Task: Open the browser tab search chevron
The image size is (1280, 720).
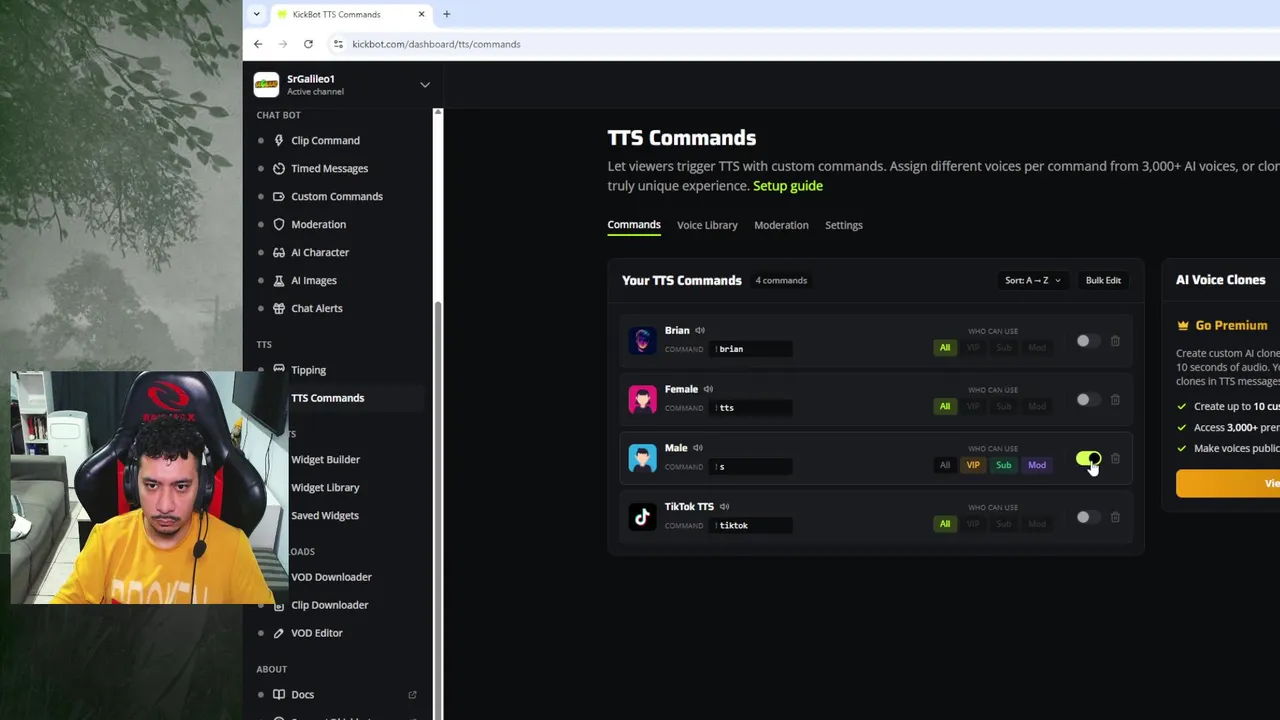Action: [x=257, y=14]
